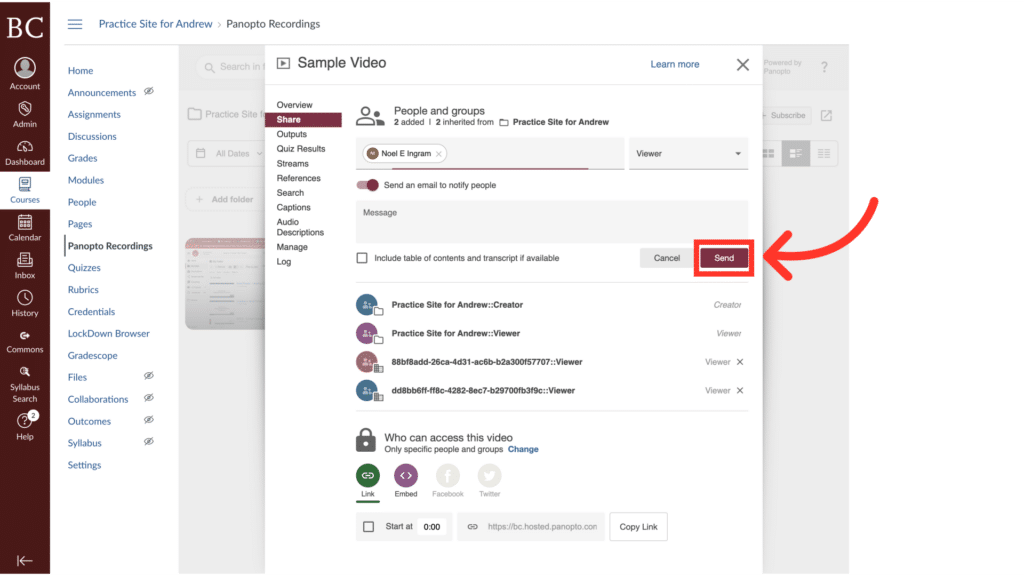Check the Start at checkbox
This screenshot has height=576, width=1024.
pos(368,526)
